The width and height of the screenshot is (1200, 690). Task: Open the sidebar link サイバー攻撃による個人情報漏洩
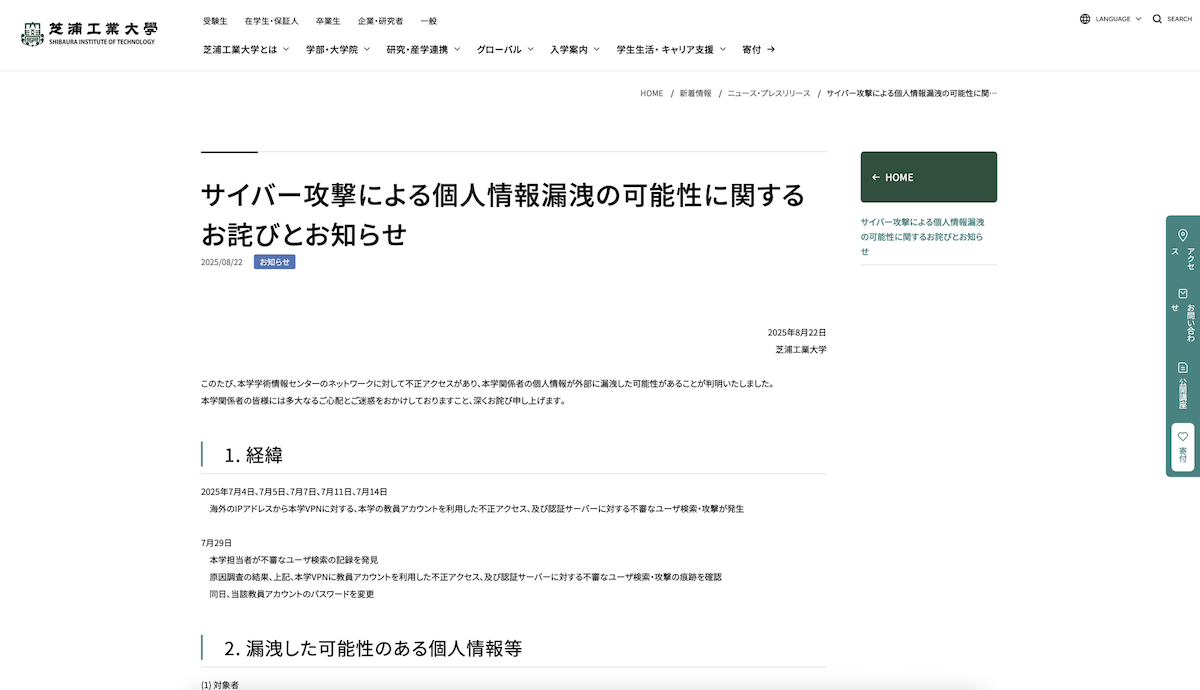coord(922,236)
